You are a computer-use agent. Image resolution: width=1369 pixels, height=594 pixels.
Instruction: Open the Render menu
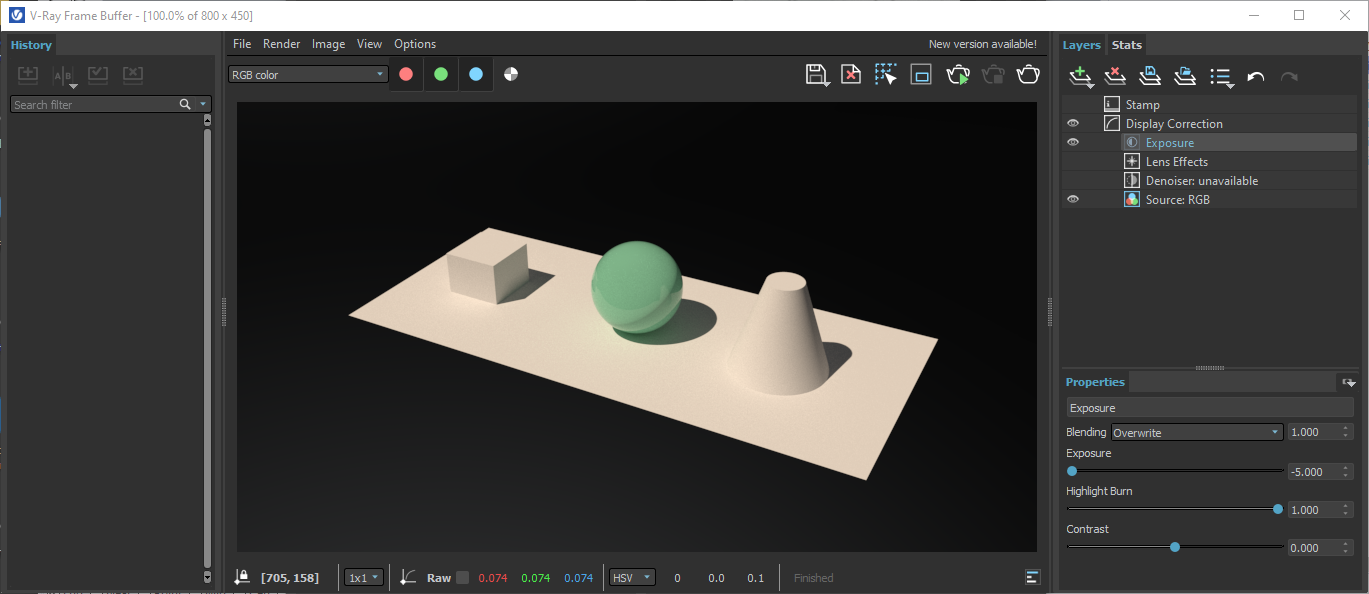281,44
